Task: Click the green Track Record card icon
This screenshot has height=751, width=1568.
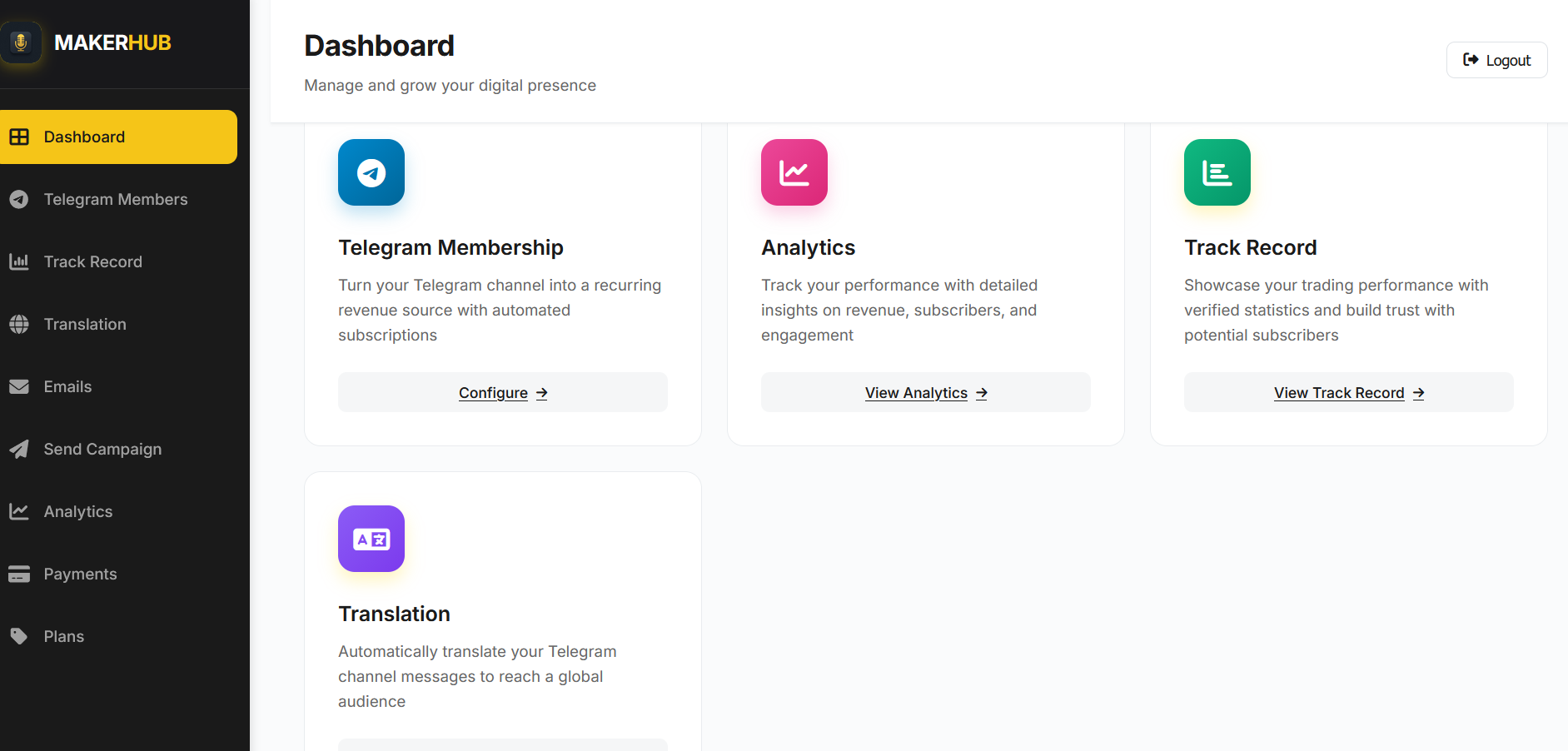Action: point(1217,172)
